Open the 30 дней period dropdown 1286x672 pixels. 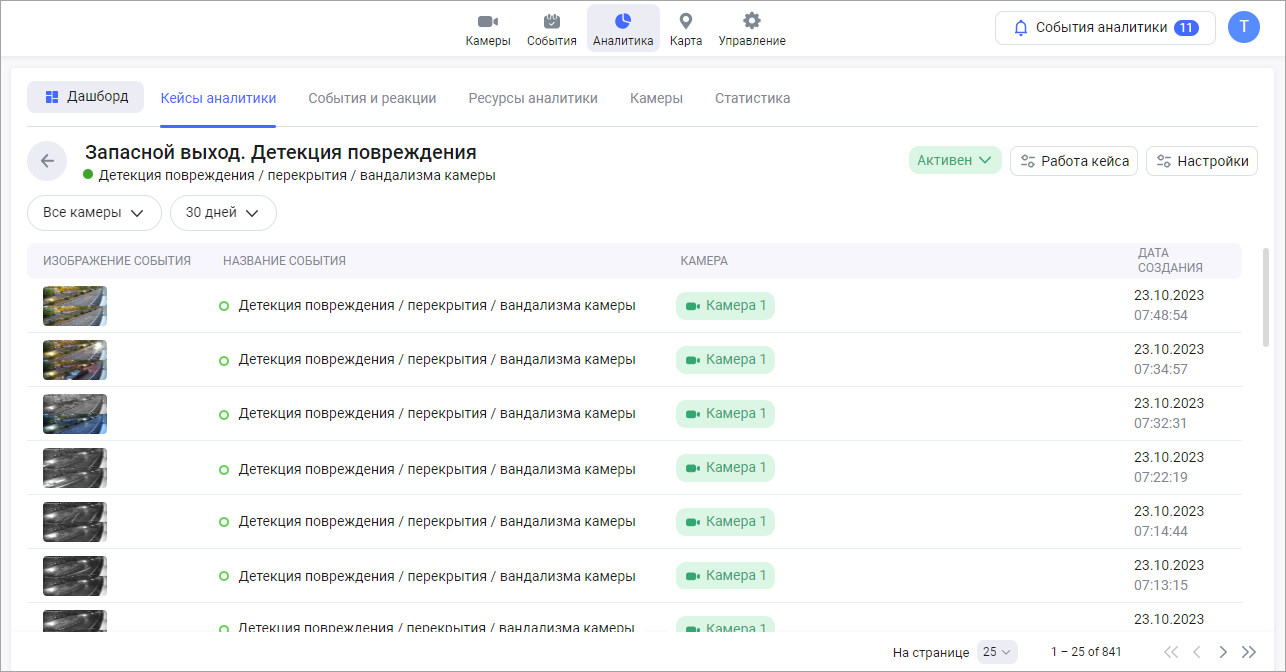tap(223, 213)
